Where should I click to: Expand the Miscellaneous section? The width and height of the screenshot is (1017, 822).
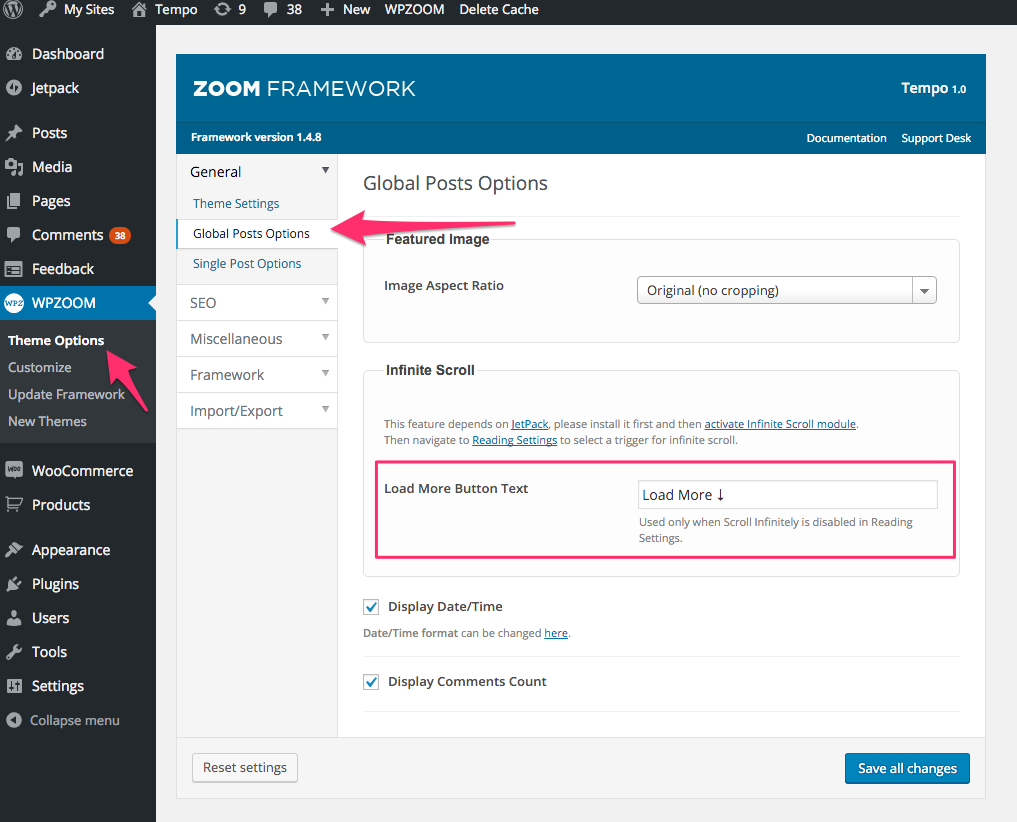[x=257, y=339]
